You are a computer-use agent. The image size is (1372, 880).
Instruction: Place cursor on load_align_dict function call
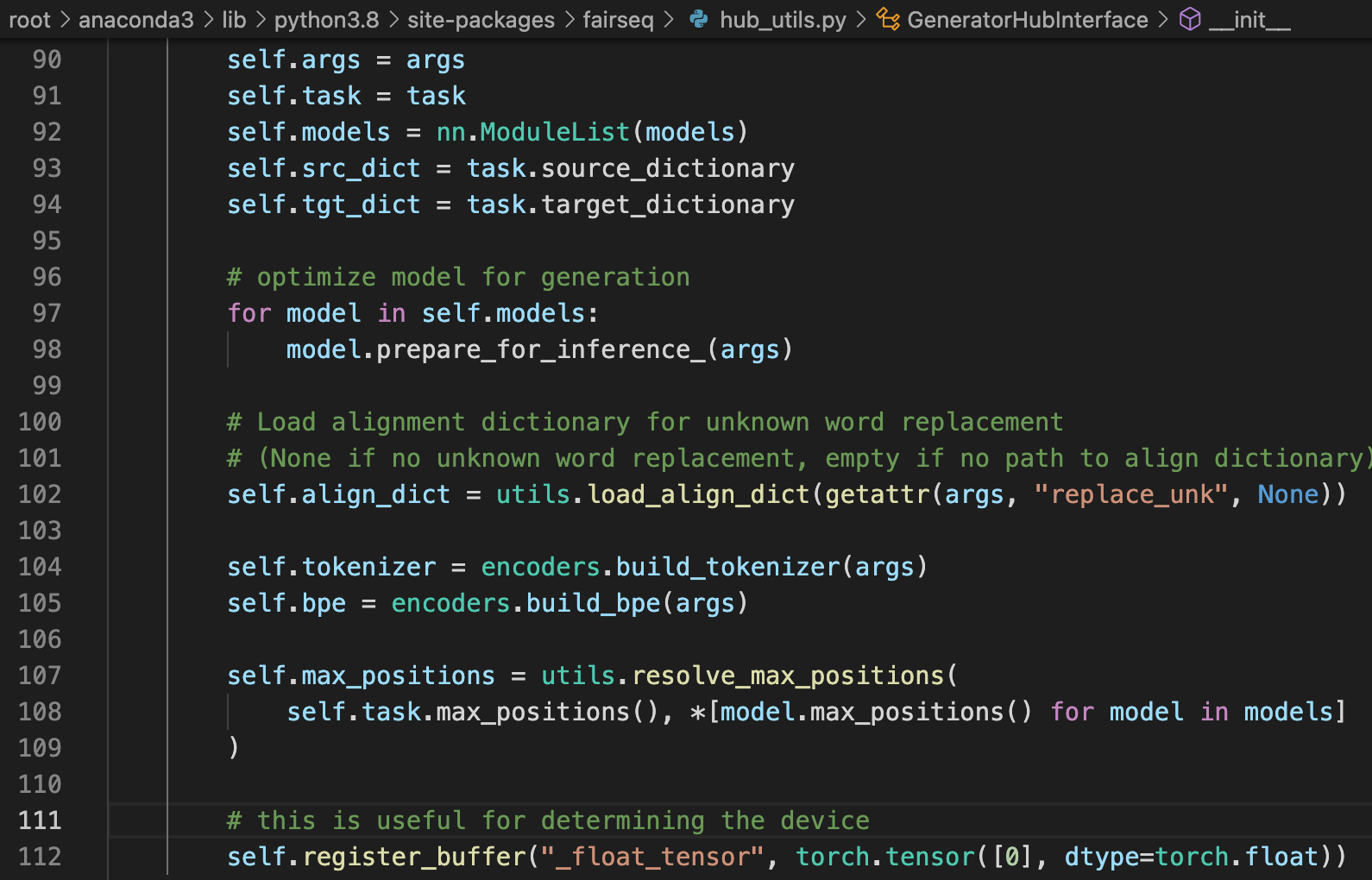click(x=698, y=494)
